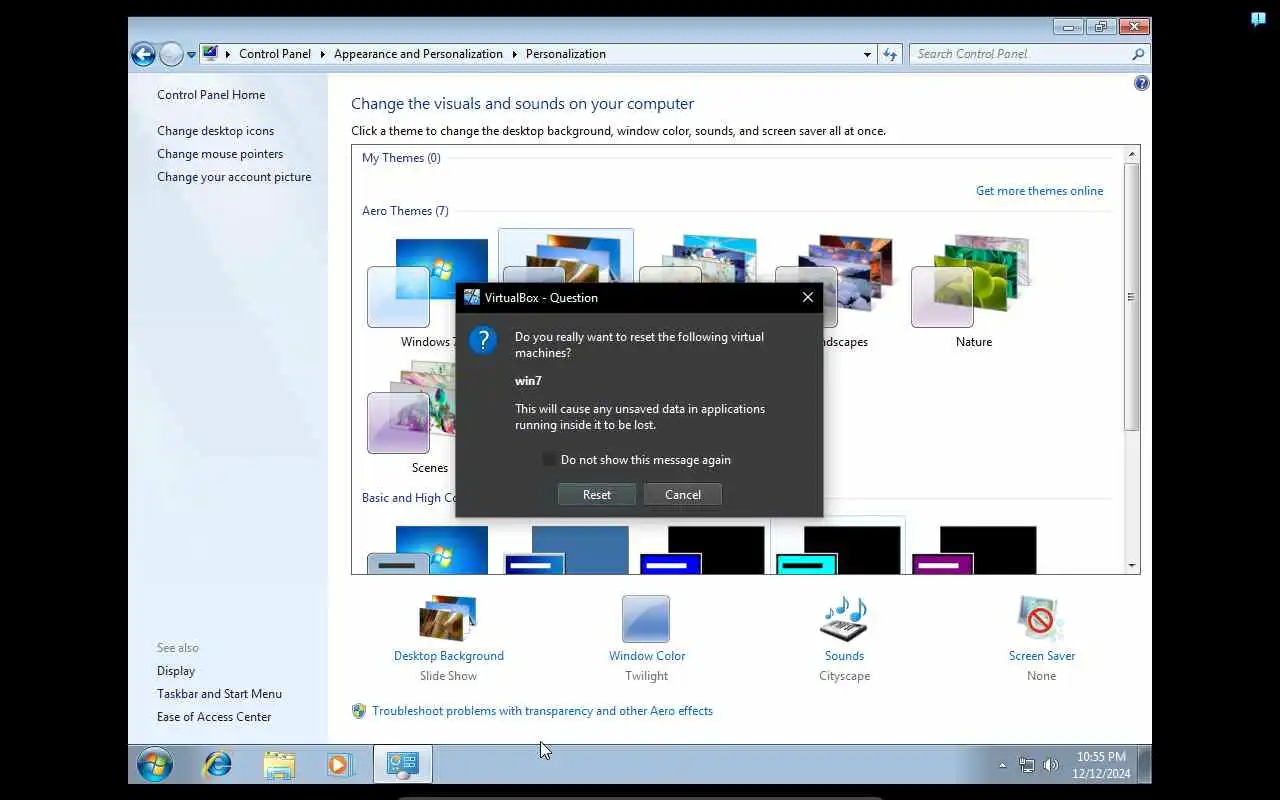Click Control Panel breadcrumb segment
This screenshot has height=800, width=1280.
tap(275, 54)
